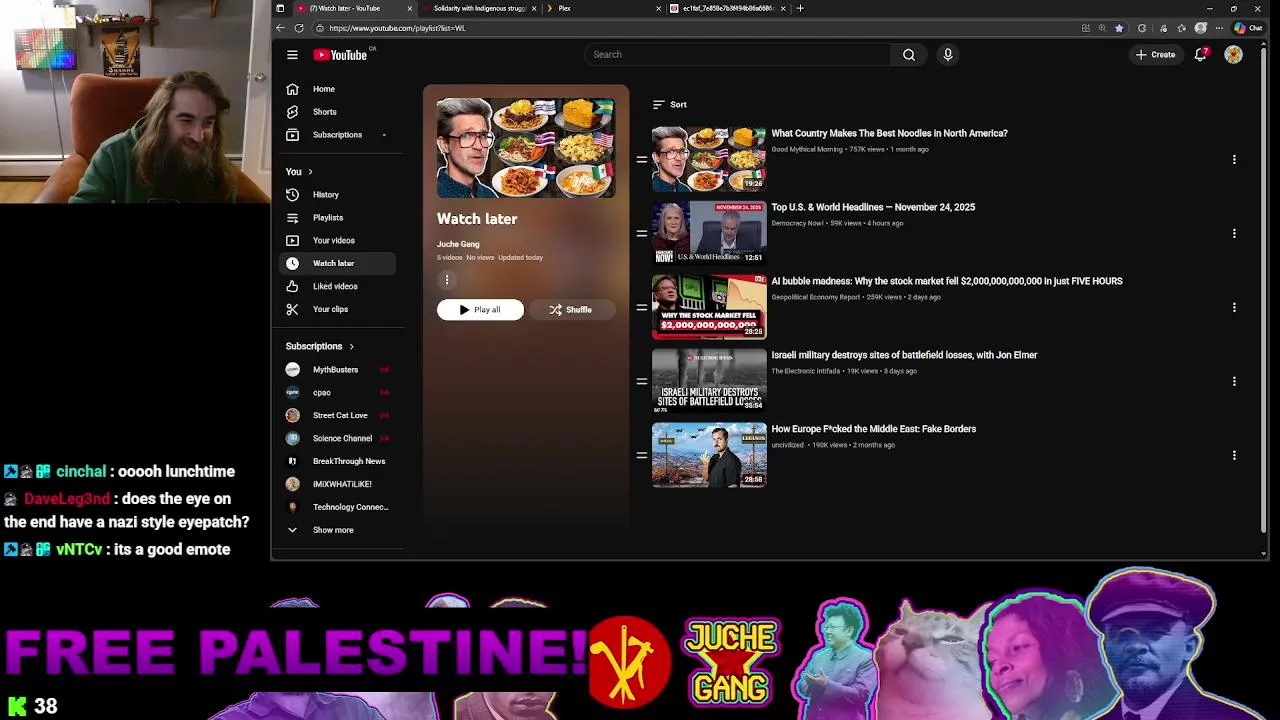Open options menu for How Europe video
The image size is (1280, 720).
coord(1234,455)
